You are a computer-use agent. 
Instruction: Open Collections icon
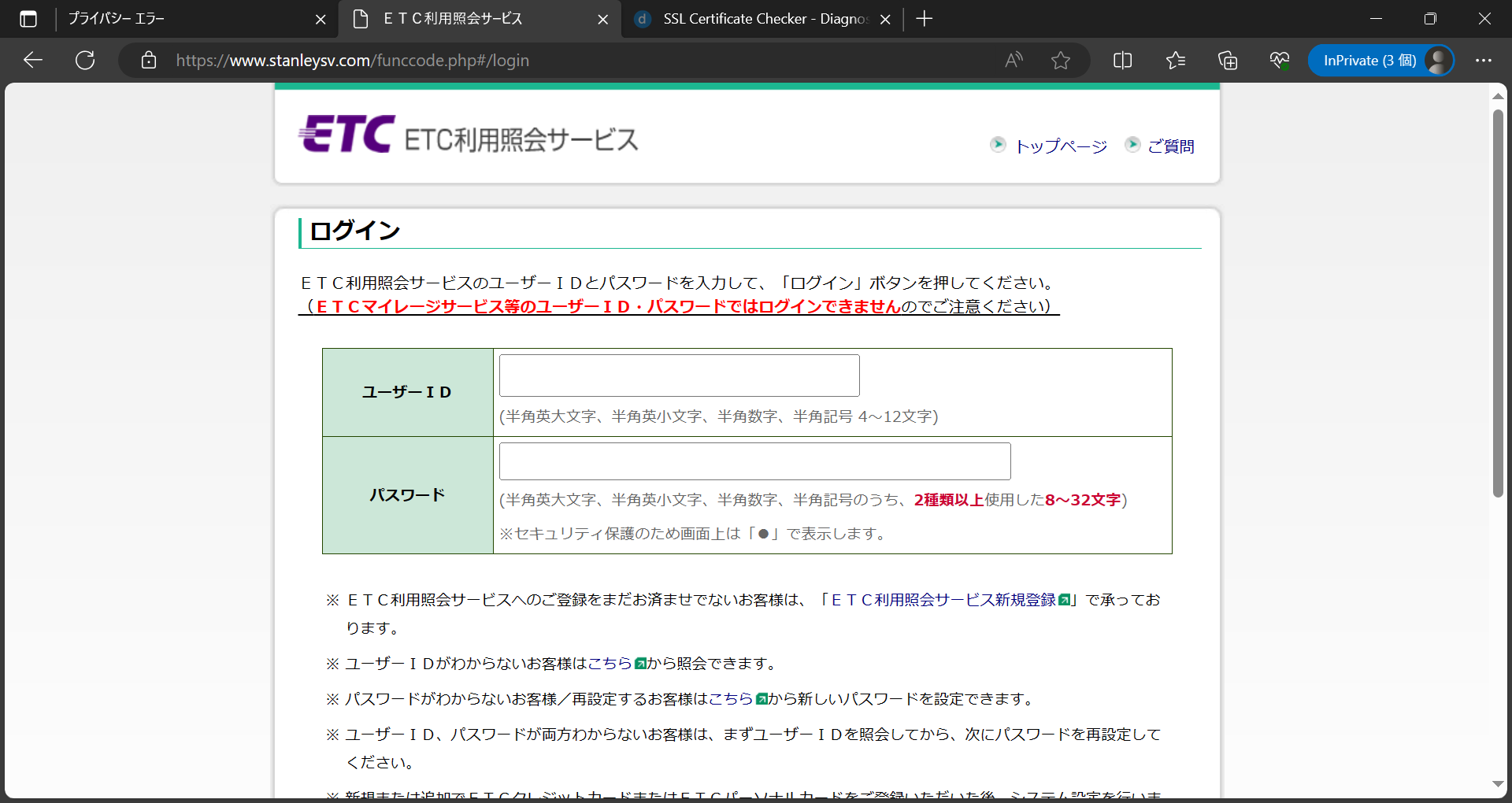tap(1228, 61)
